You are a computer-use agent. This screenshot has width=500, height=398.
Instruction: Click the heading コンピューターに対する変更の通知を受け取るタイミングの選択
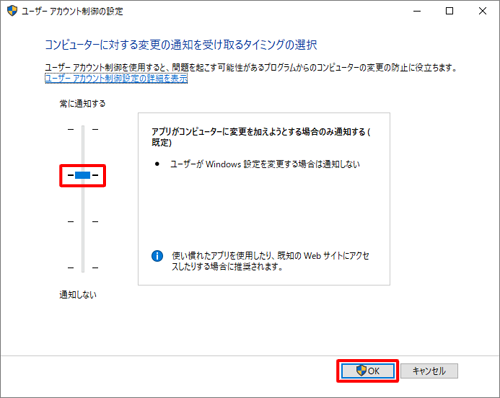(x=181, y=45)
